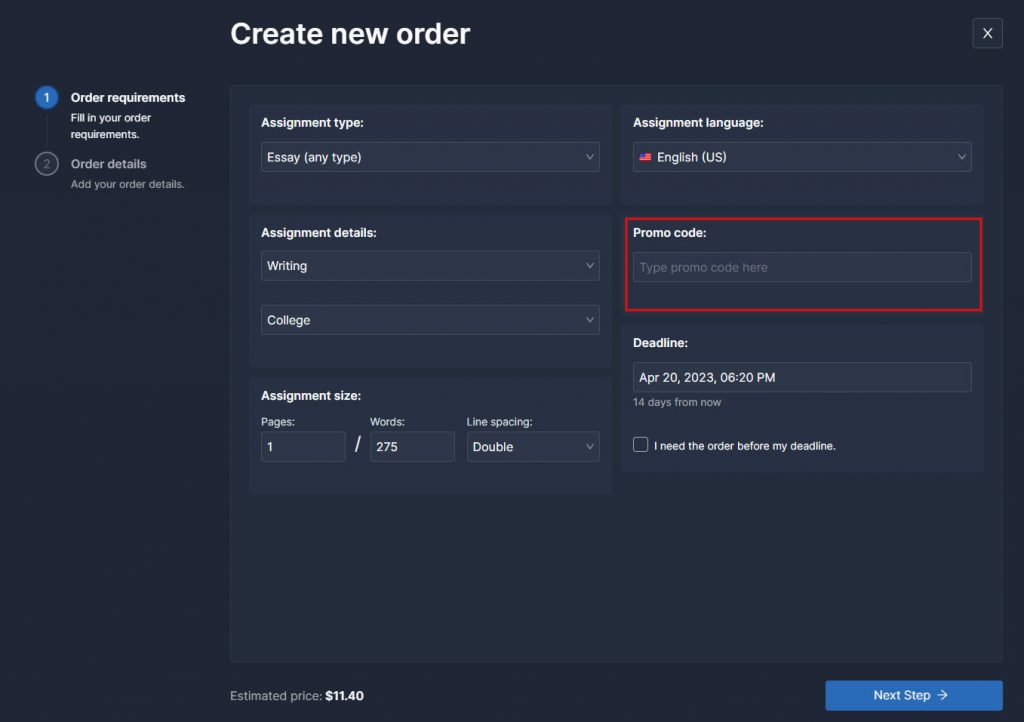
Task: Expand the College academic level dropdown
Action: [430, 320]
